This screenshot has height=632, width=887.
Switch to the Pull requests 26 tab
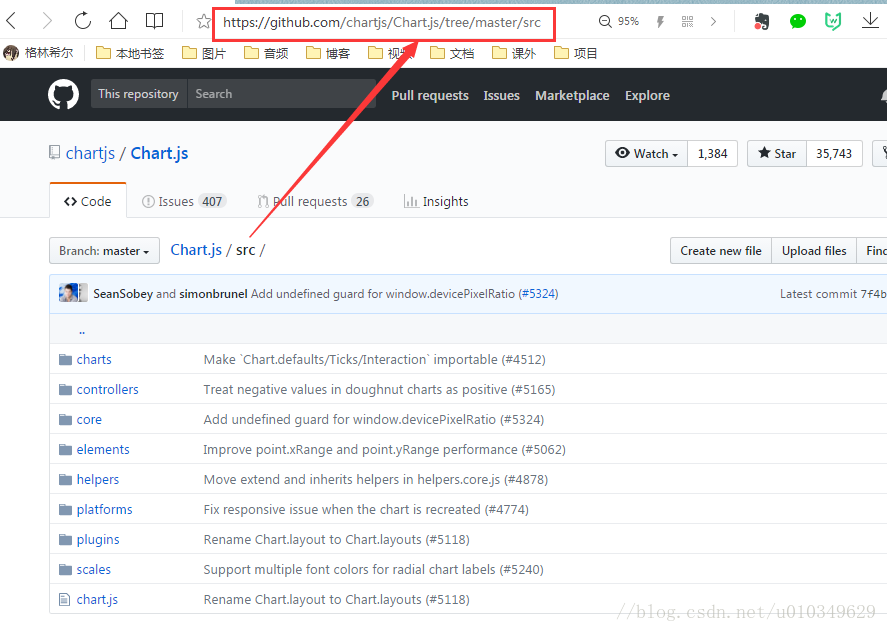pyautogui.click(x=315, y=201)
